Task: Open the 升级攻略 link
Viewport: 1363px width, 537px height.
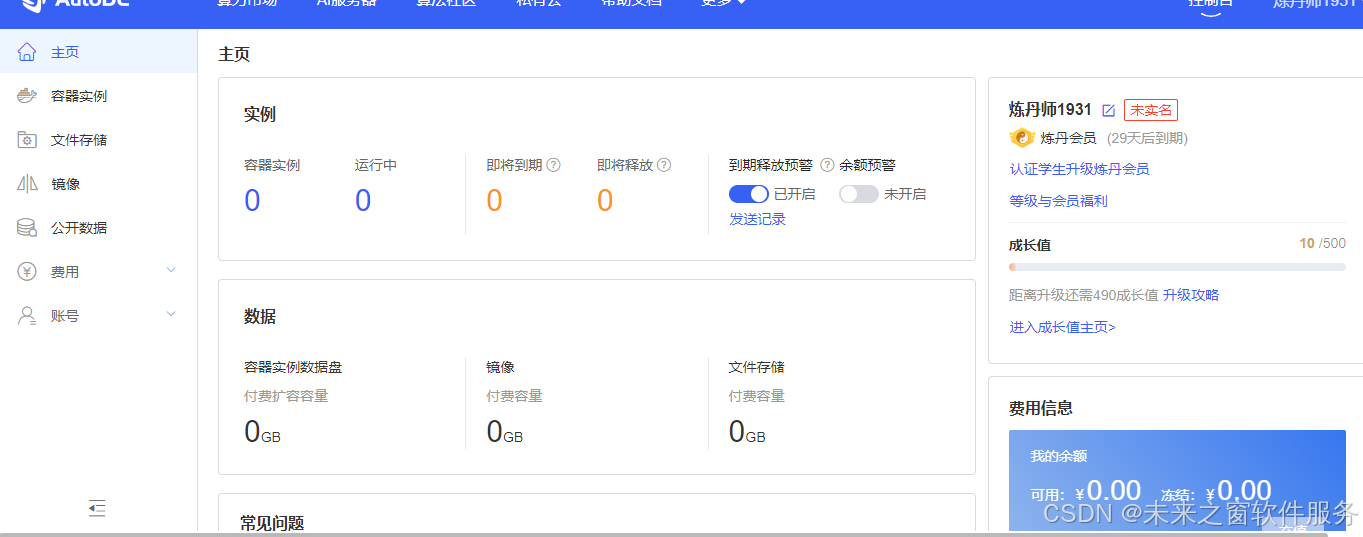Action: point(1191,295)
